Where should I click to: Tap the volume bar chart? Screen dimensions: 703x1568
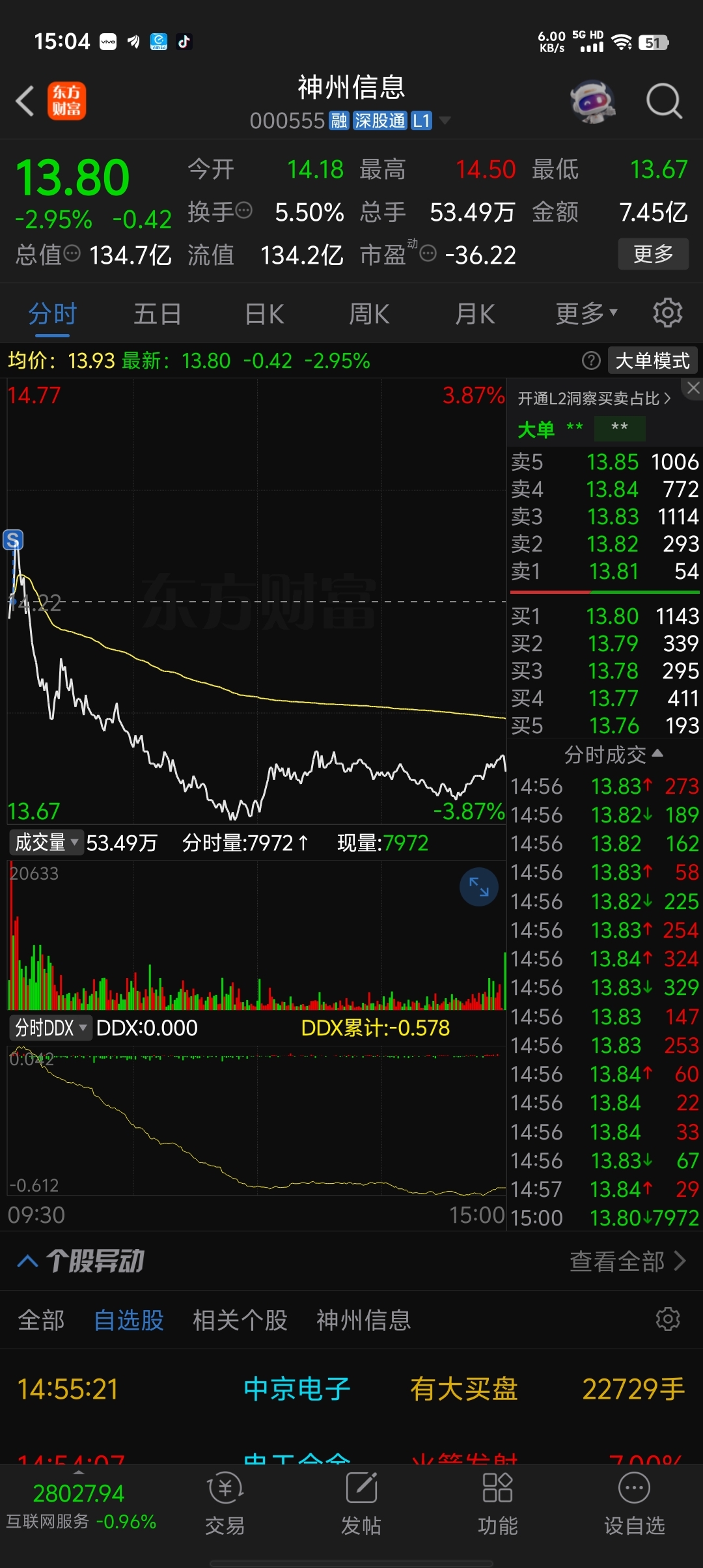pos(256,935)
